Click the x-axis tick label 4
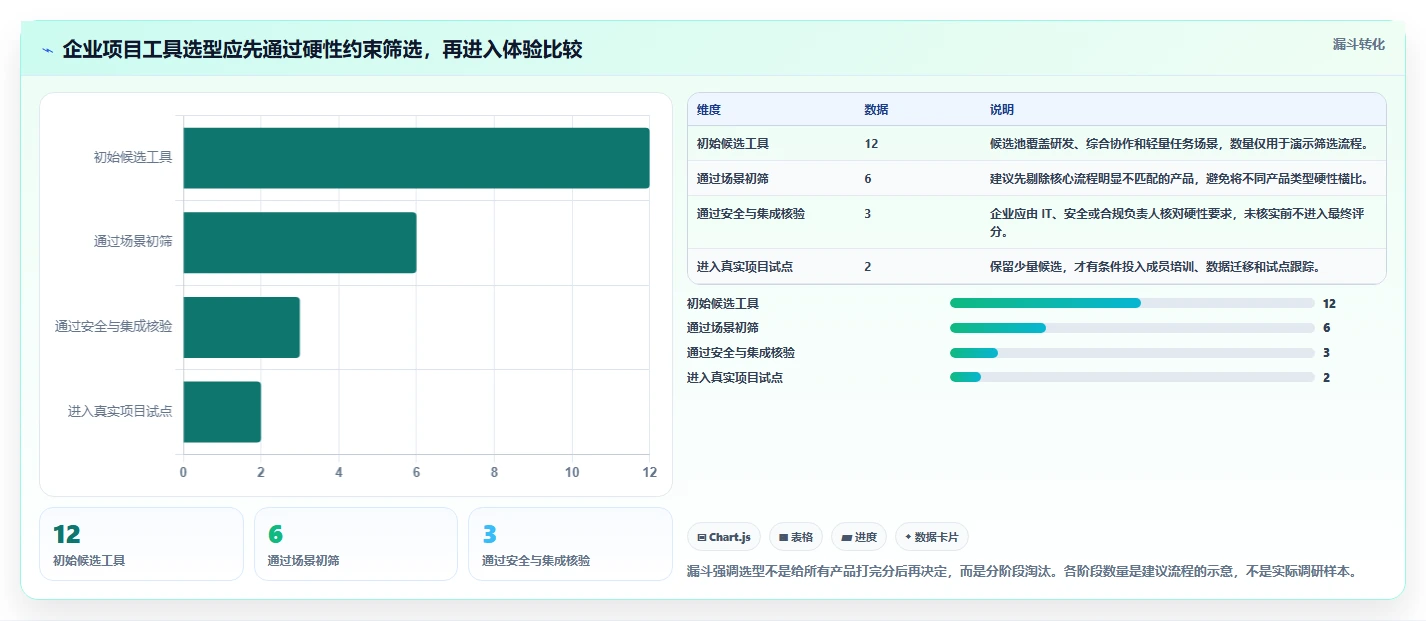This screenshot has width=1426, height=621. coord(339,472)
